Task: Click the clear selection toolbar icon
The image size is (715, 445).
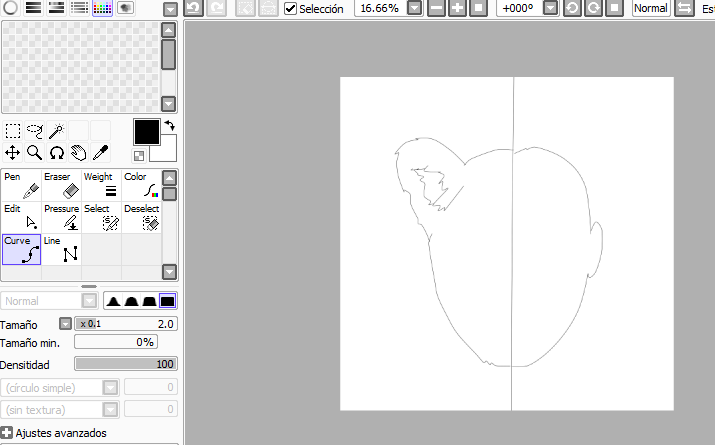Action: (x=245, y=8)
